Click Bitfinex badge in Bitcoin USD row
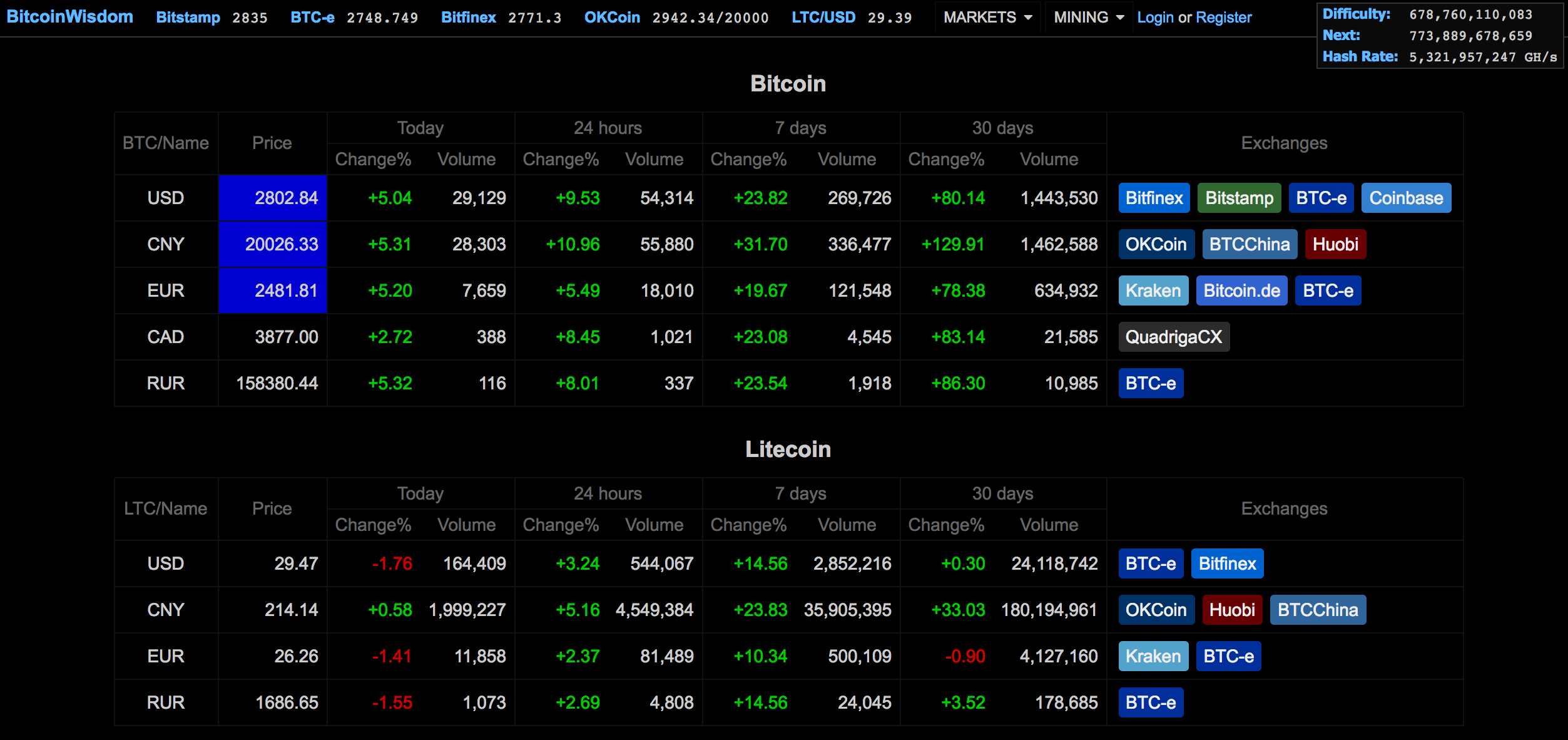This screenshot has width=1568, height=740. point(1154,198)
